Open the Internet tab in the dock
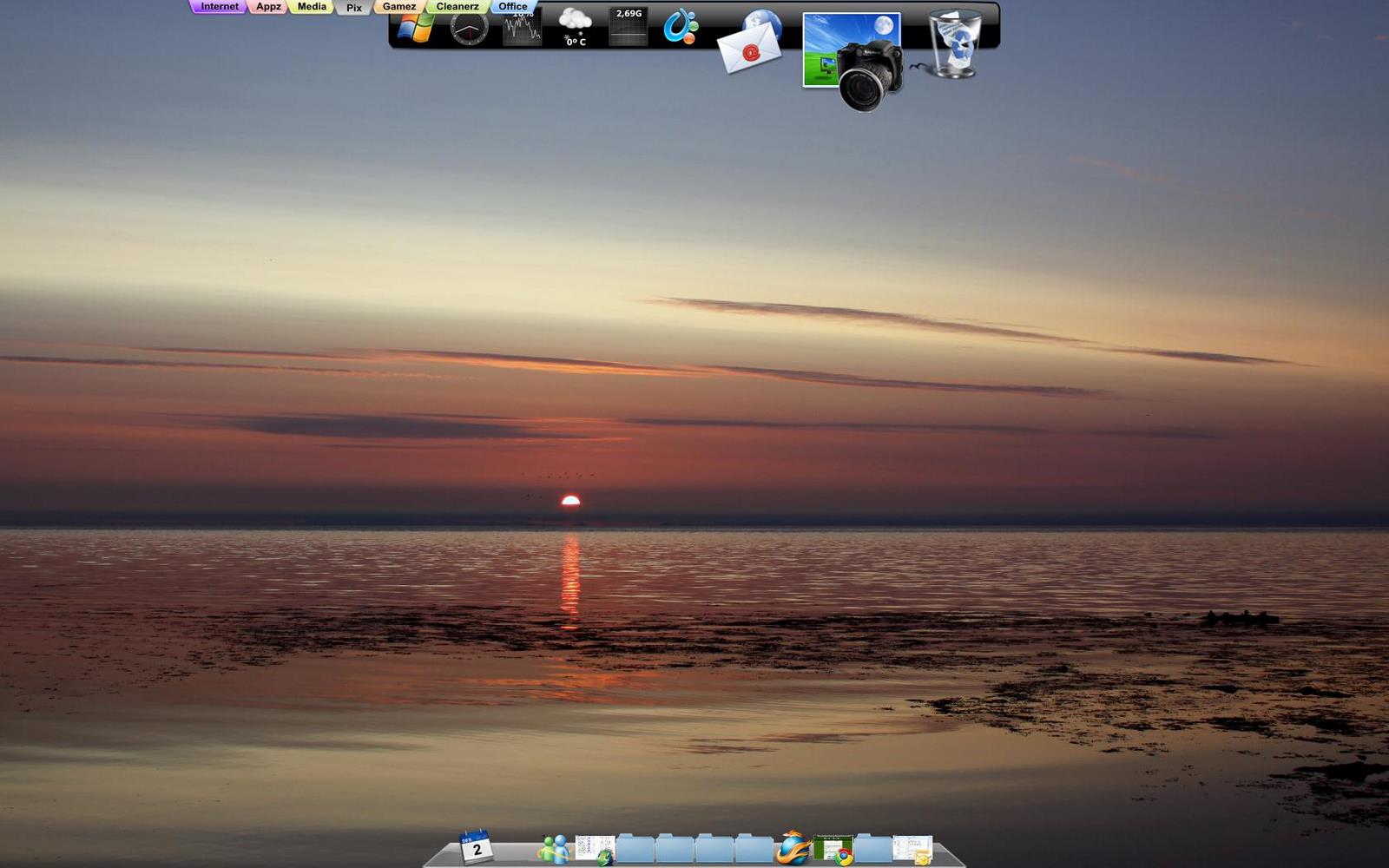1389x868 pixels. click(x=219, y=7)
